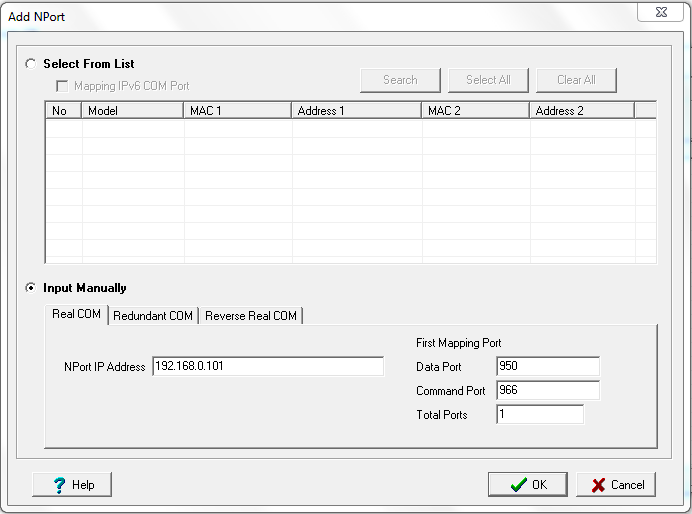Click the 'Data Port' label text
This screenshot has height=514, width=692.
tap(439, 367)
